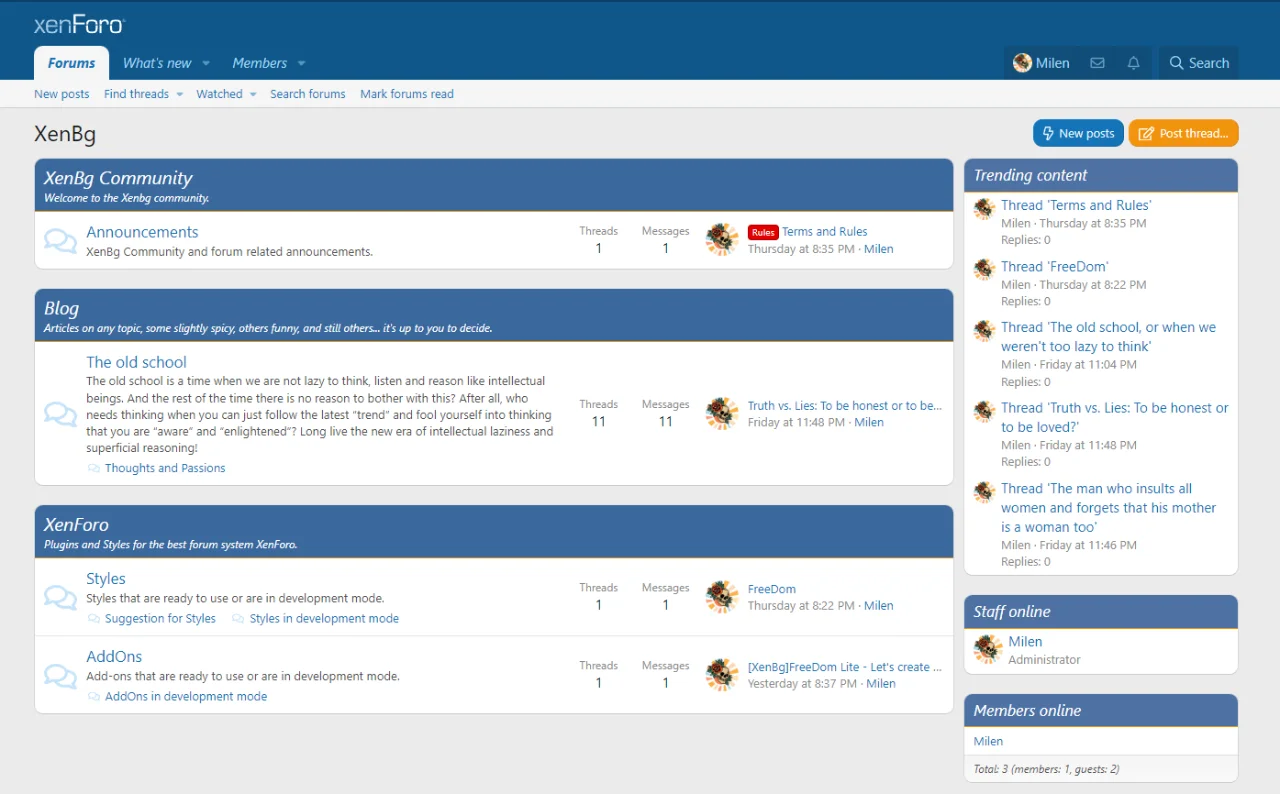Click the xenForo logo
The height and width of the screenshot is (794, 1280).
coord(79,25)
